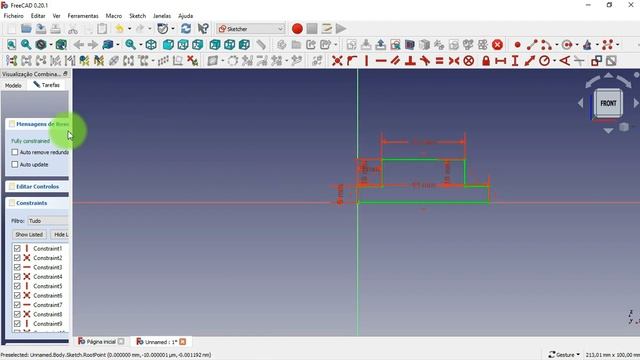Apply the symmetric constraint icon
Screen dimensions: 640x360
pos(454,61)
